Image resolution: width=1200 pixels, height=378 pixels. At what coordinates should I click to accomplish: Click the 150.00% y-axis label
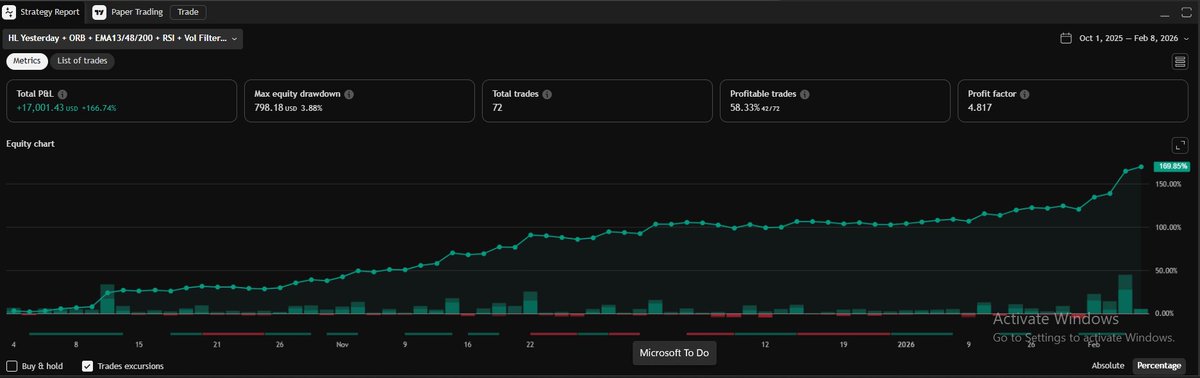pos(1168,185)
